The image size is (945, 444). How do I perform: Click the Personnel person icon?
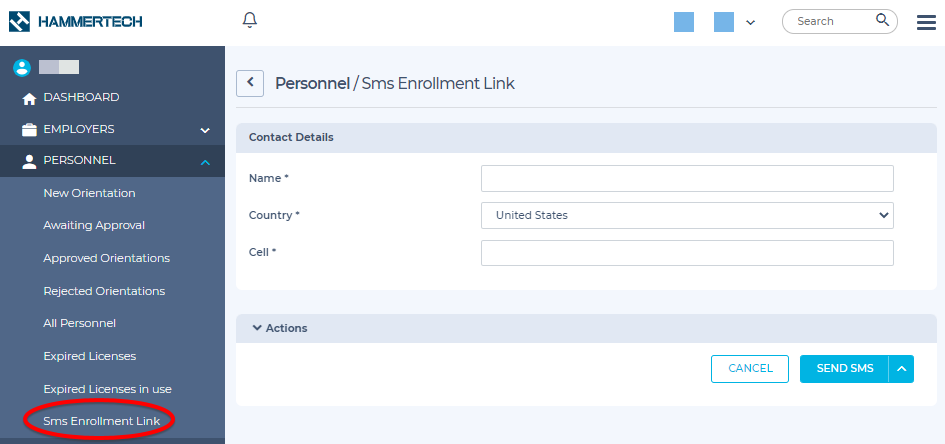[x=29, y=161]
